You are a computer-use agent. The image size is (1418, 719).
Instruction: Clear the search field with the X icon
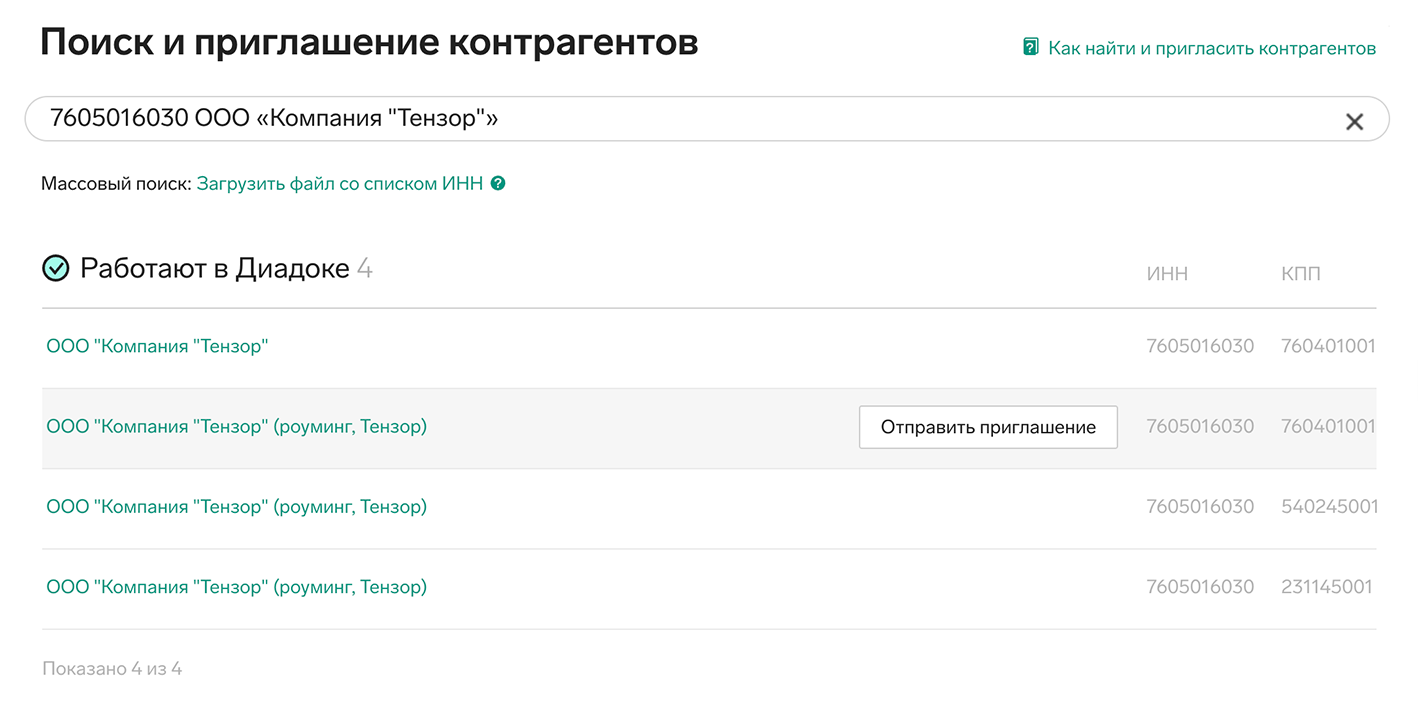[x=1354, y=121]
